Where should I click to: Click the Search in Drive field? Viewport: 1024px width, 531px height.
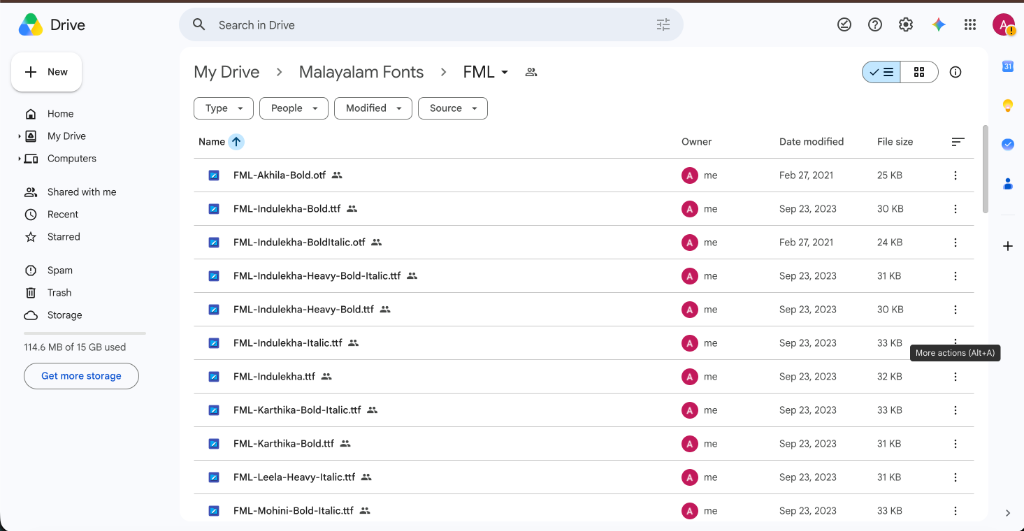coord(431,25)
